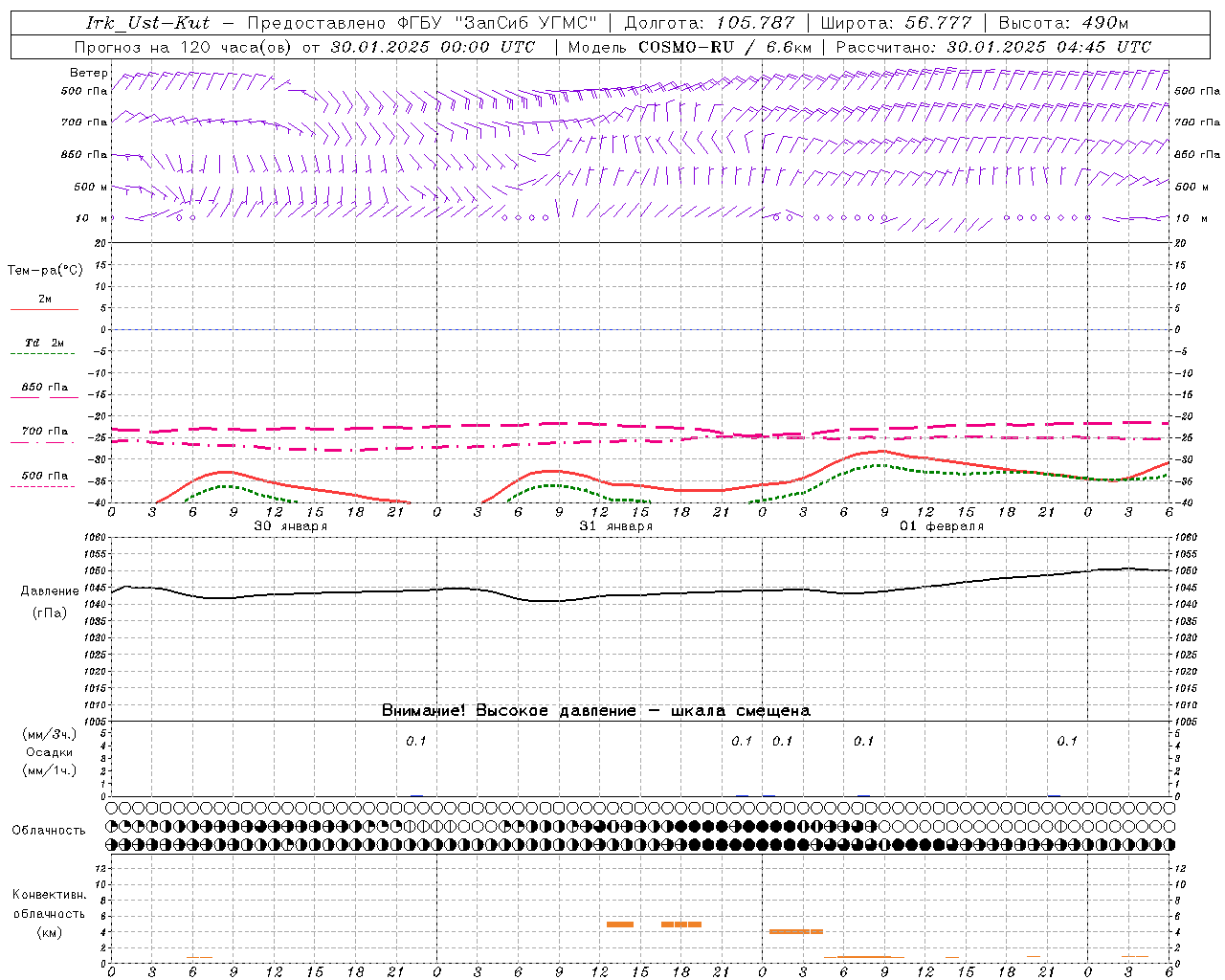Click the 31 января date label

615,526
